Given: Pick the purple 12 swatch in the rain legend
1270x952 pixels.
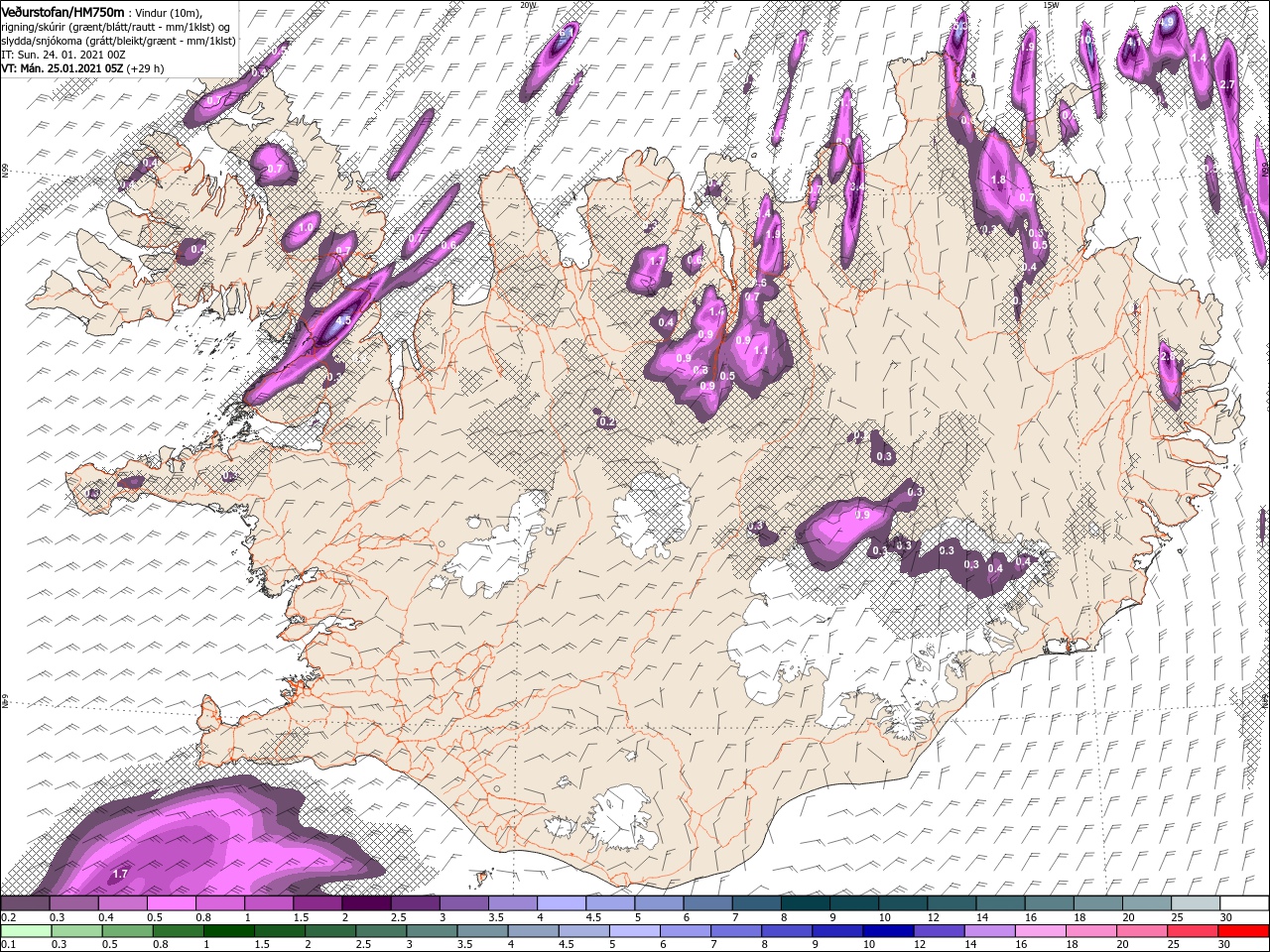Looking at the screenshot, I should 940,931.
